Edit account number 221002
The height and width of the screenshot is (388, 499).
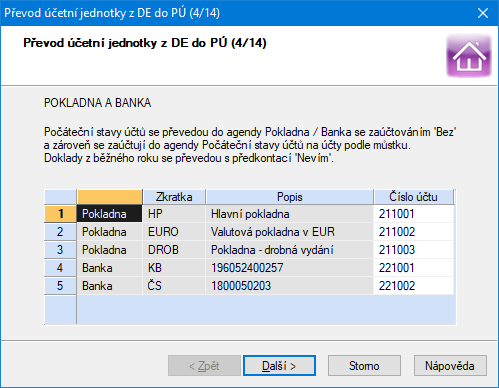(x=414, y=286)
